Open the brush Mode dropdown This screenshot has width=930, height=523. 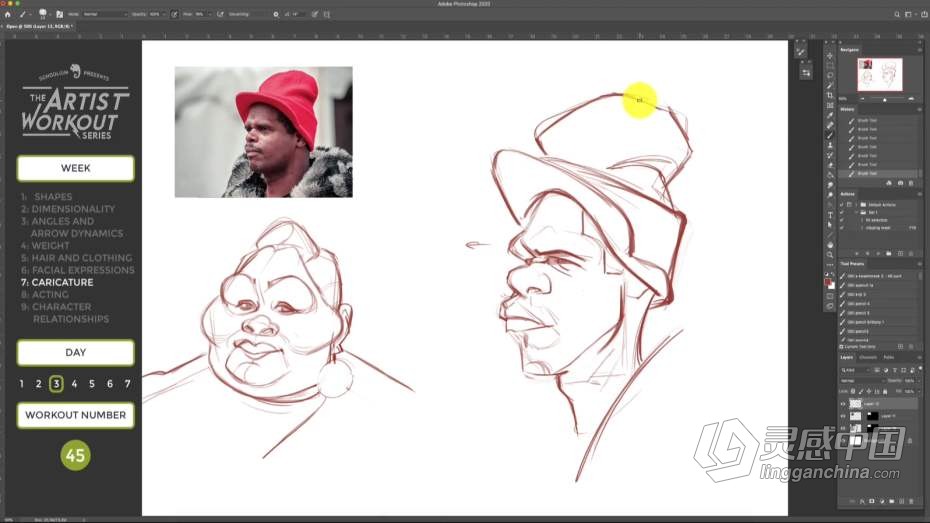[104, 14]
